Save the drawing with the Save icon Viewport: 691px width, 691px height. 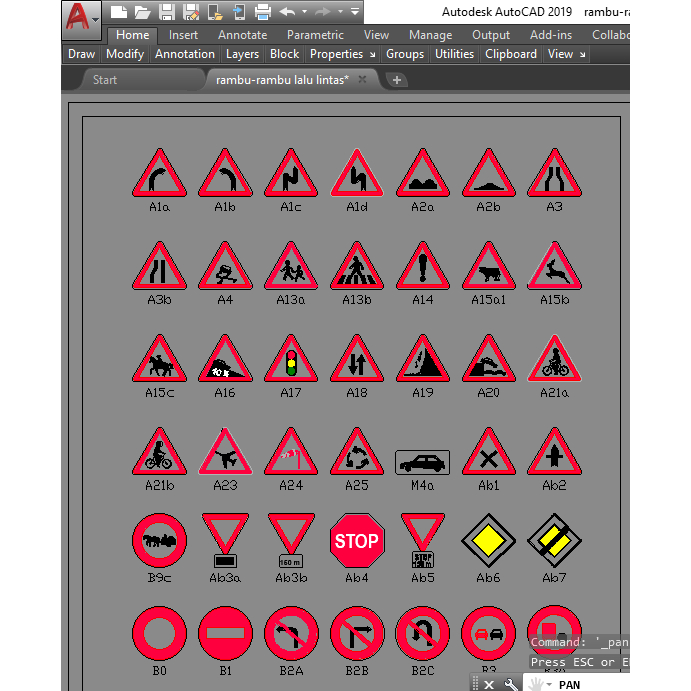click(167, 12)
